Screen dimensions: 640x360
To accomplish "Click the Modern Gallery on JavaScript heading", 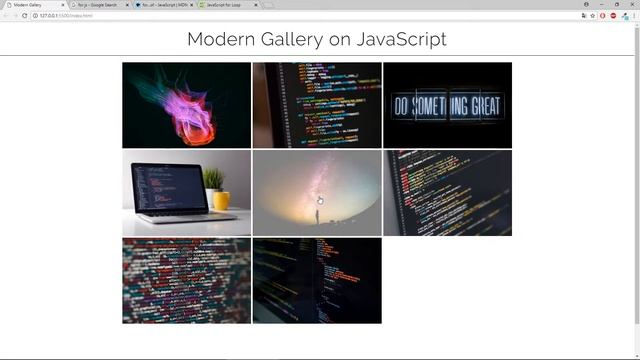I will [x=317, y=40].
